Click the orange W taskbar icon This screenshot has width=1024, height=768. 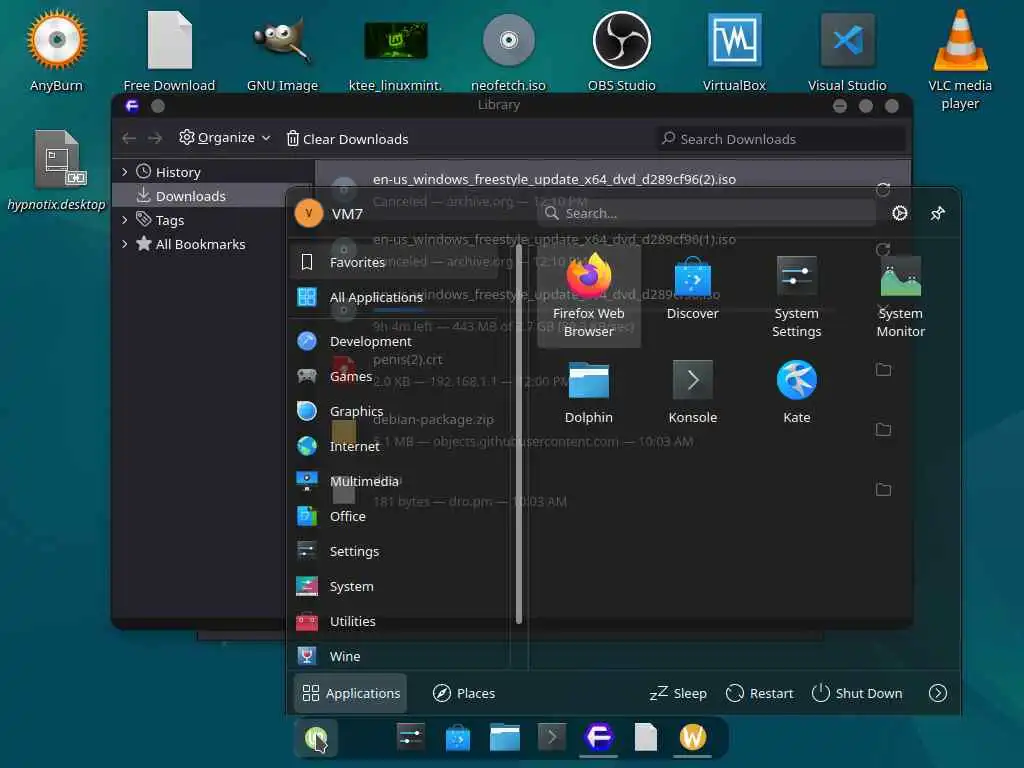click(x=693, y=737)
